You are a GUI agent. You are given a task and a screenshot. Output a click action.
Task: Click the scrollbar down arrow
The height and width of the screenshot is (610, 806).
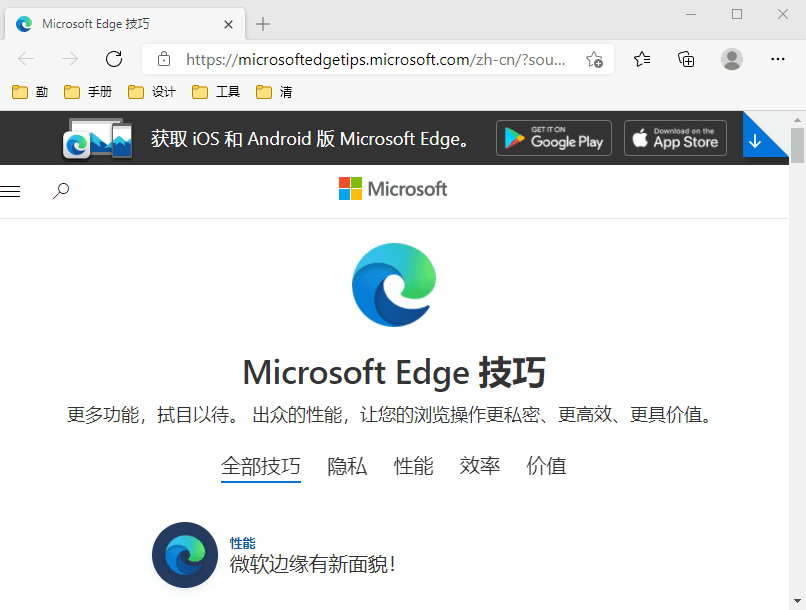pyautogui.click(x=798, y=600)
